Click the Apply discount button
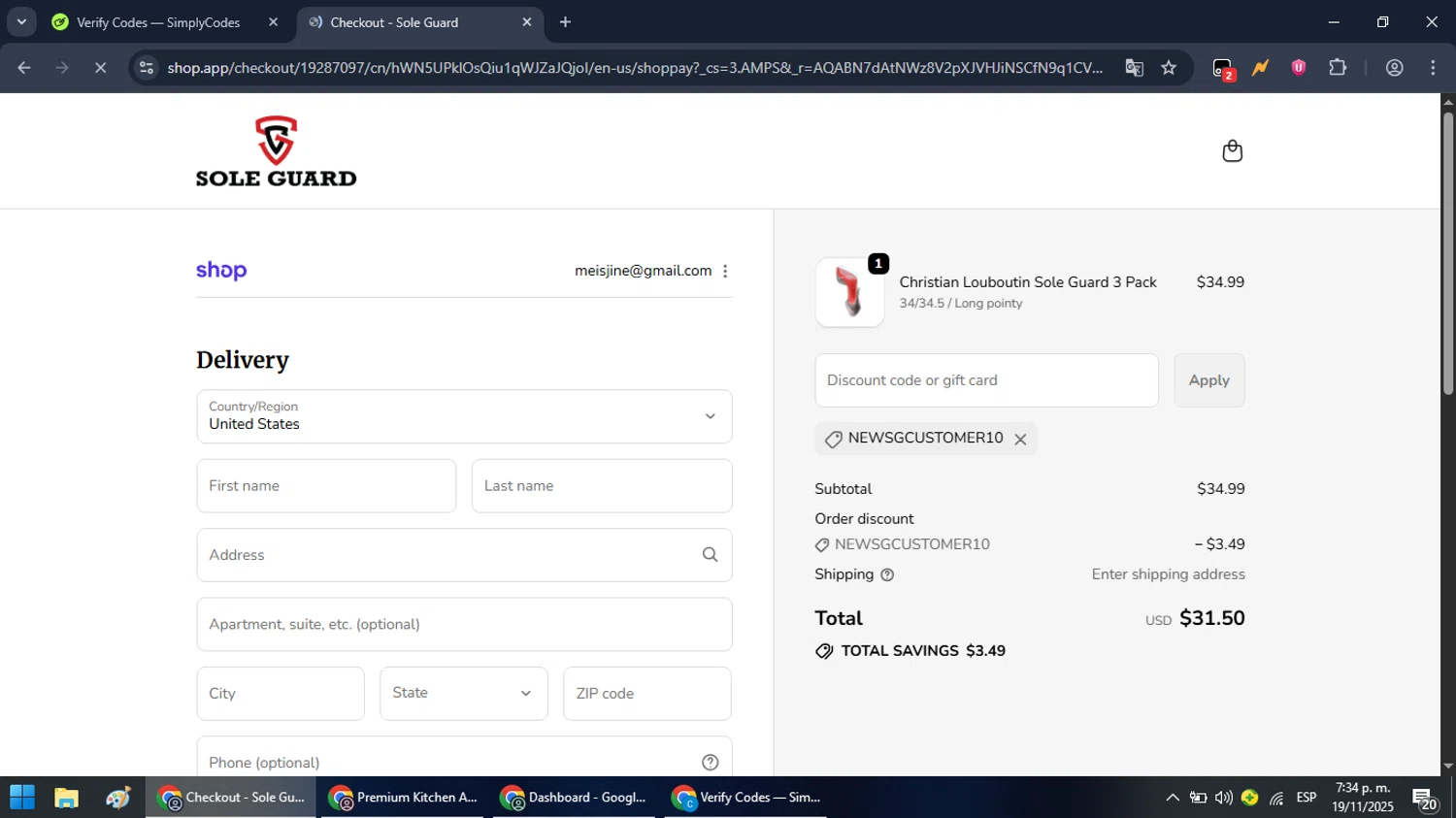This screenshot has height=818, width=1456. click(x=1209, y=380)
